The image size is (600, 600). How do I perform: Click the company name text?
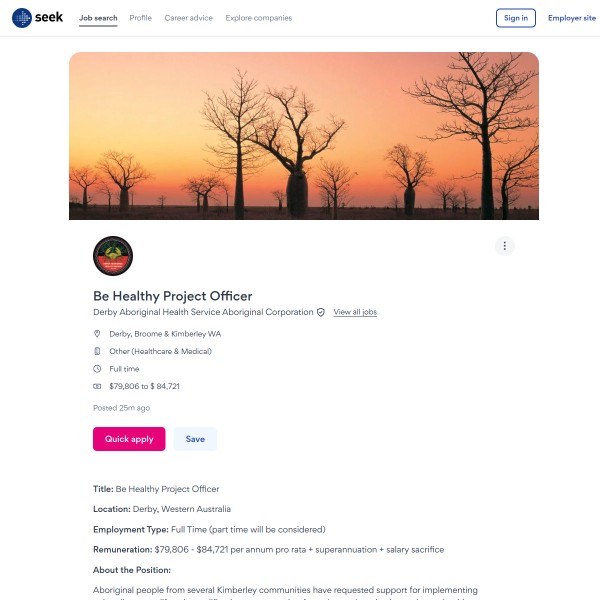pyautogui.click(x=203, y=312)
